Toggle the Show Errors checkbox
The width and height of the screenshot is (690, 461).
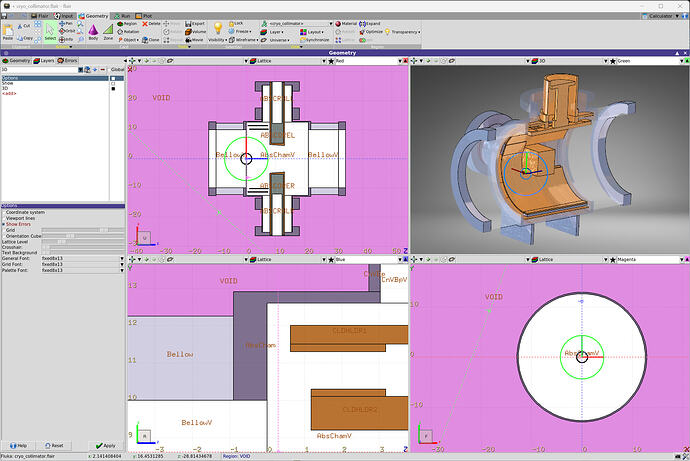[4, 224]
